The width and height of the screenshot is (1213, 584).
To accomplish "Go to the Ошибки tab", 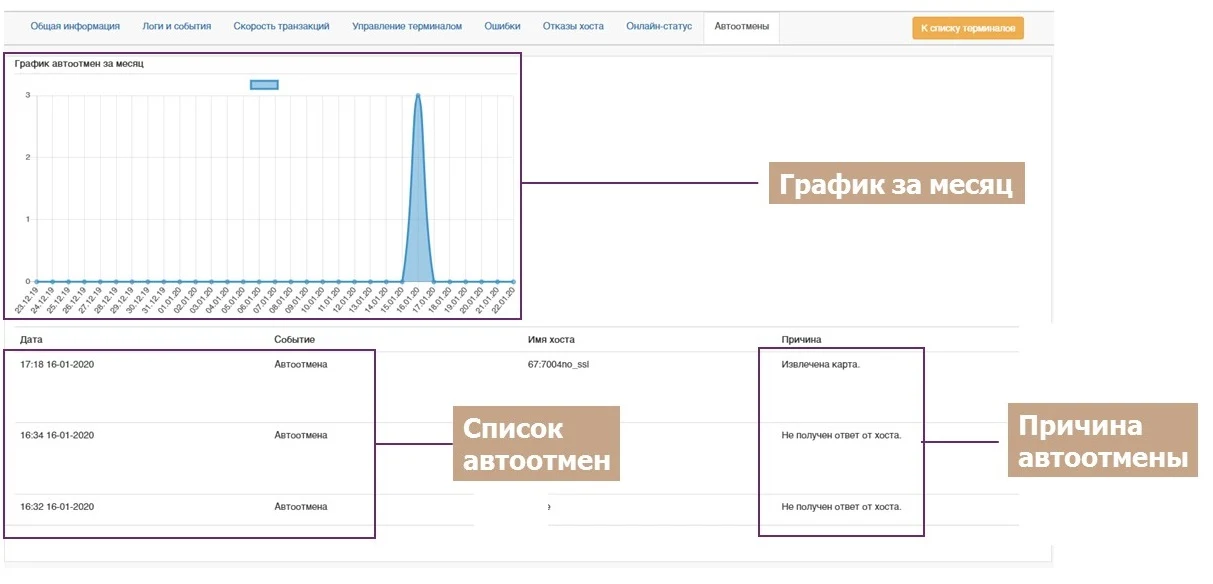I will click(x=502, y=27).
